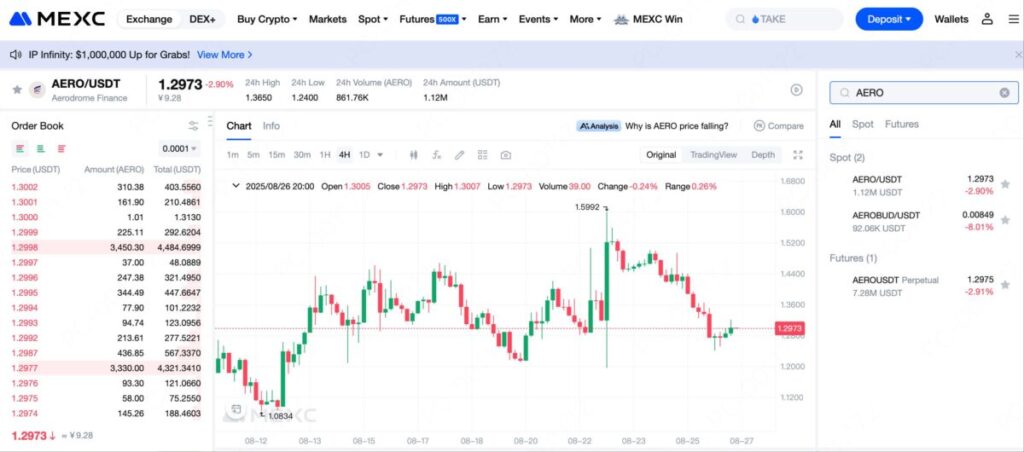Favorite the AEROBUD/USDT result

click(1005, 221)
